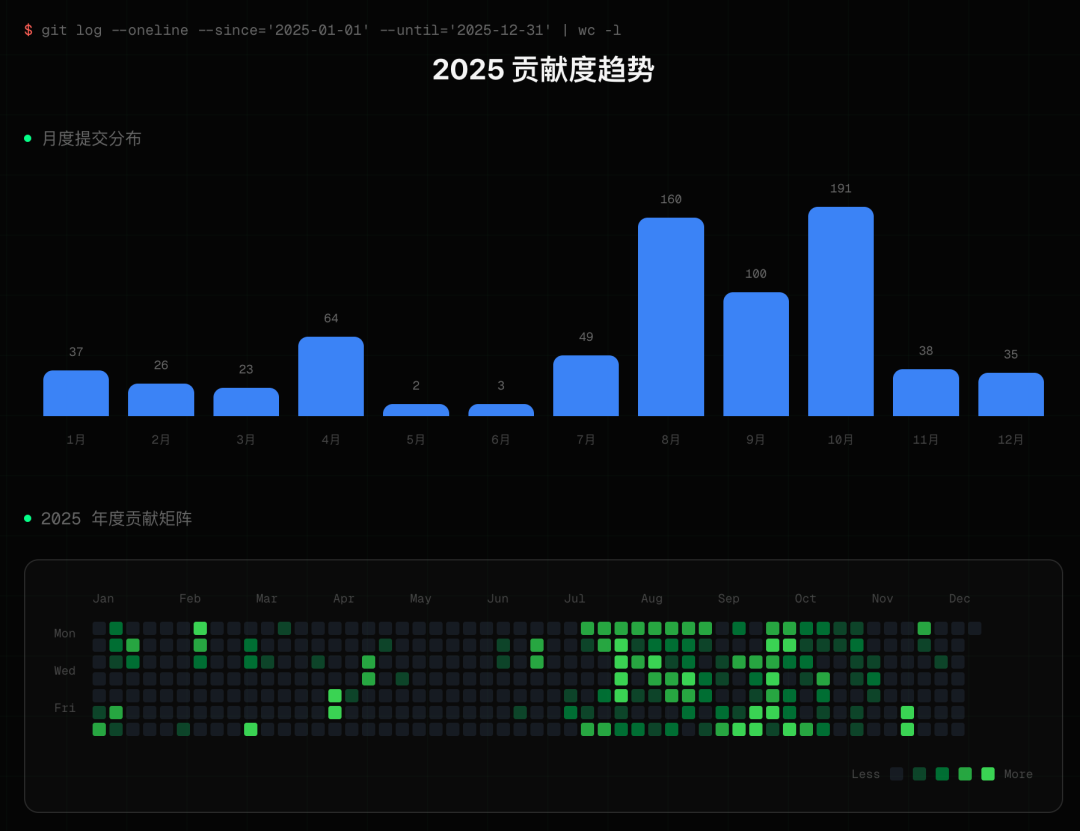Click the "Jan" heatmap month label
The height and width of the screenshot is (831, 1080).
[103, 599]
